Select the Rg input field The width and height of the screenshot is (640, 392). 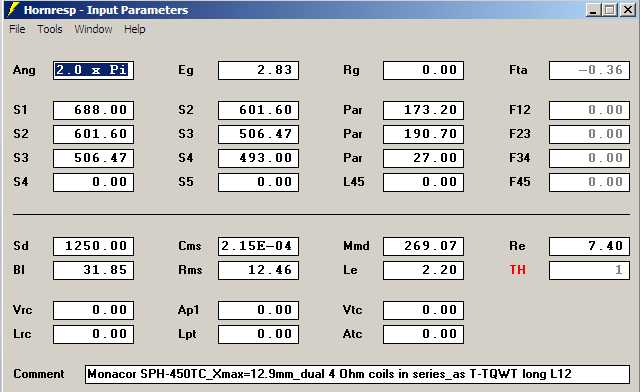(x=423, y=70)
